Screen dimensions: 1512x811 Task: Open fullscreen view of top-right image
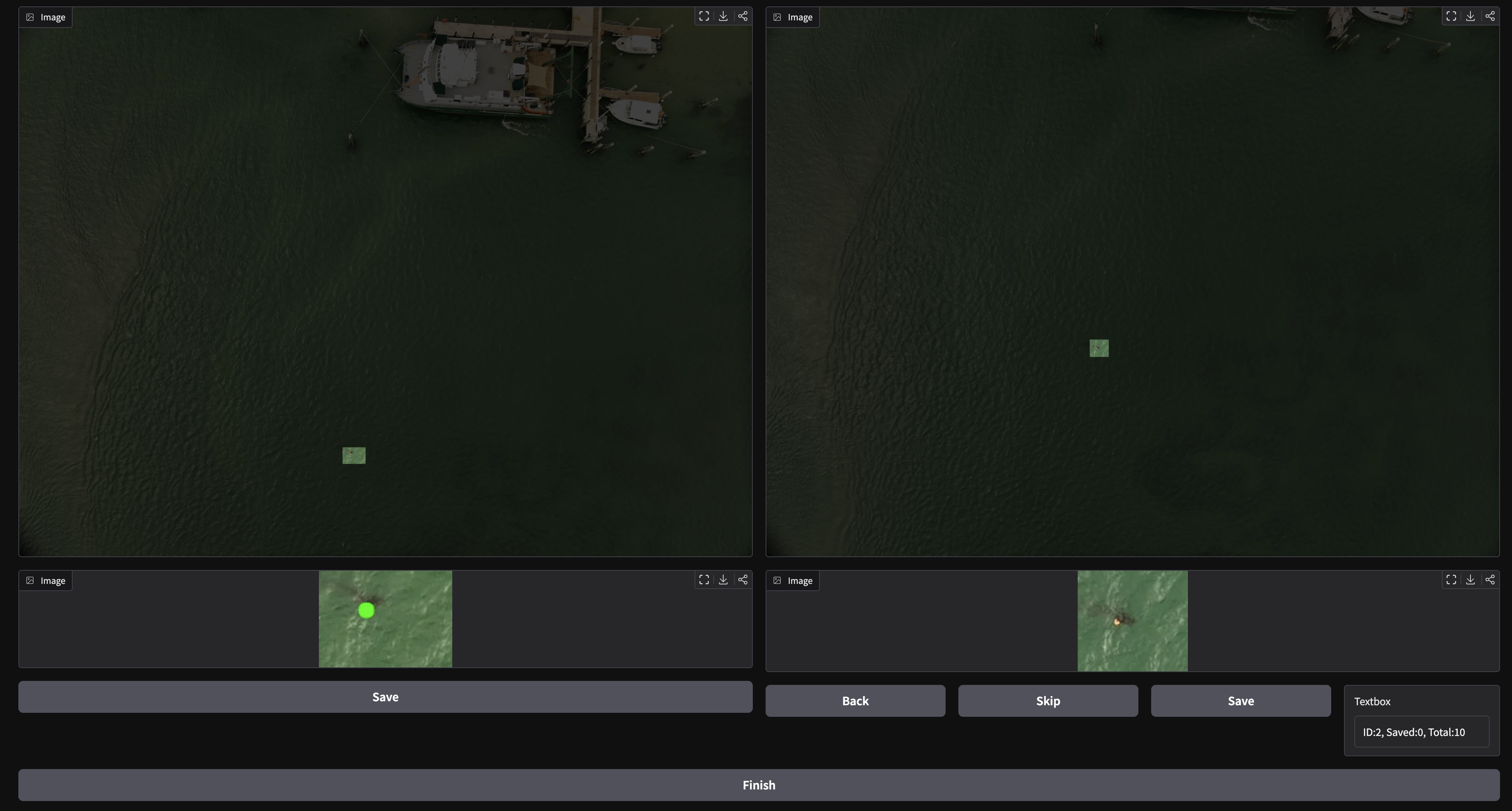(1451, 16)
